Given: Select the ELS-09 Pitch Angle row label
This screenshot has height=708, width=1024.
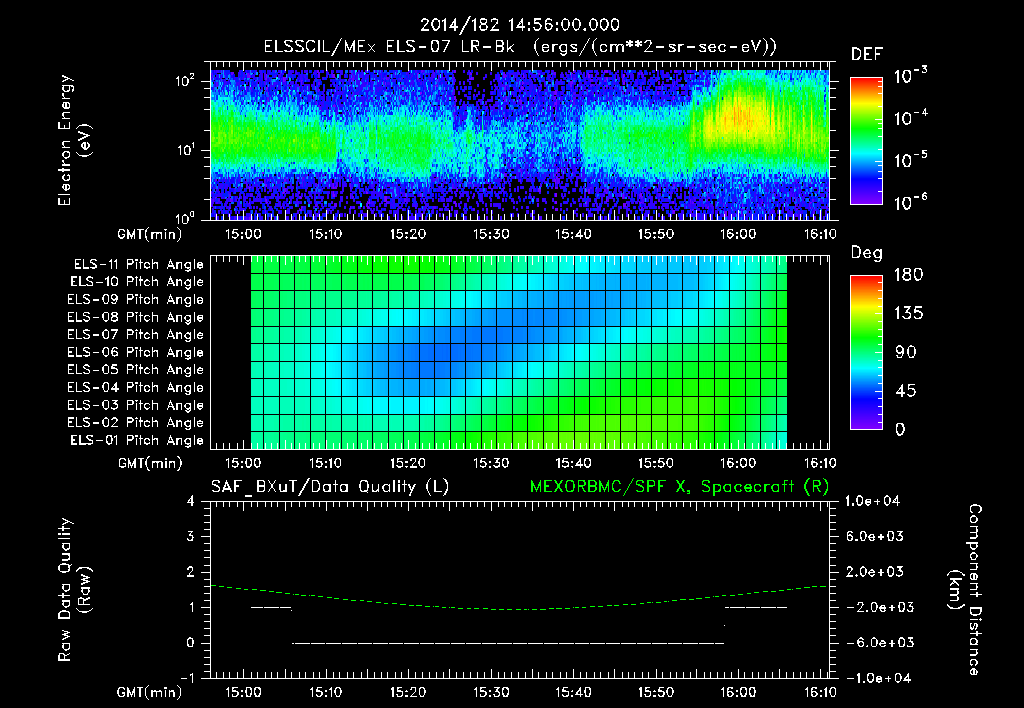Looking at the screenshot, I should [135, 300].
